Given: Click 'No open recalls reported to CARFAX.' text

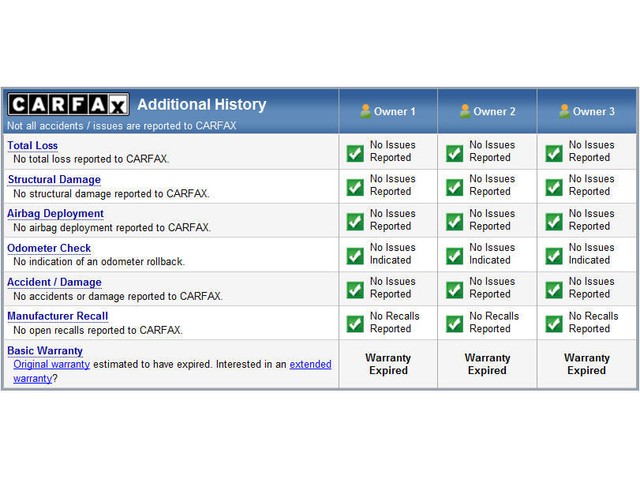Looking at the screenshot, I should 98,330.
